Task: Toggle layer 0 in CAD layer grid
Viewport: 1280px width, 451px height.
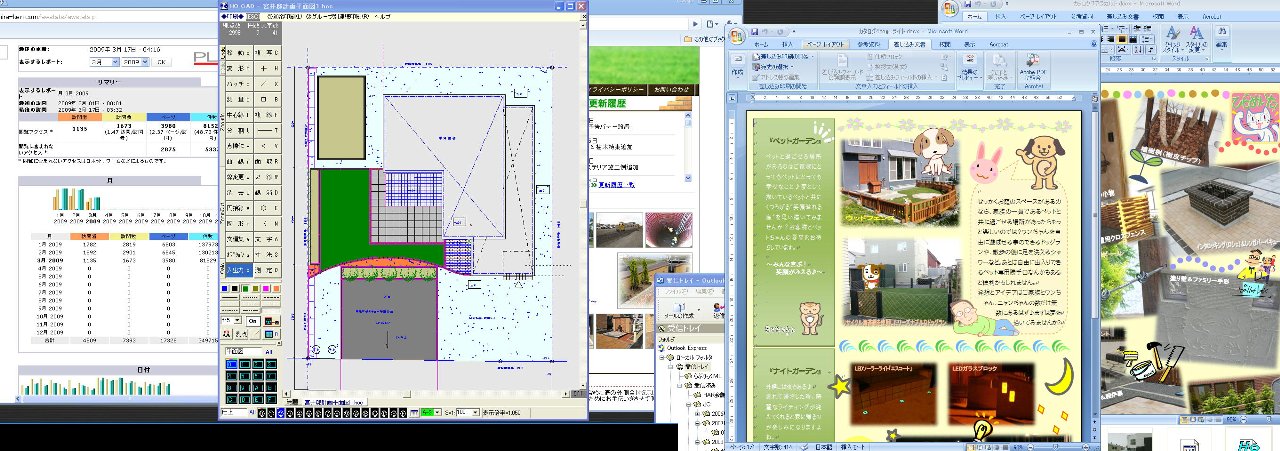Action: 231,364
